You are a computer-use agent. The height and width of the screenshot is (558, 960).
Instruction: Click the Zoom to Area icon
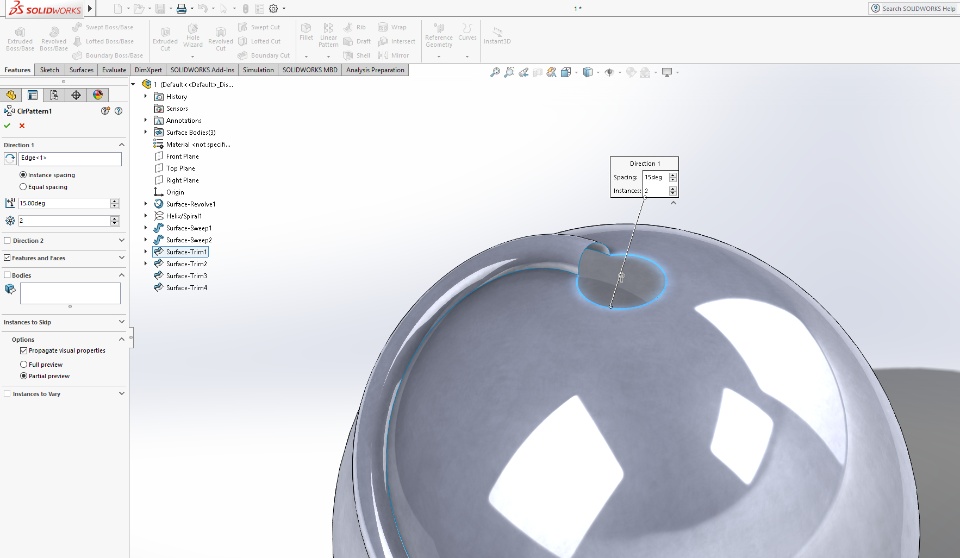coord(509,72)
